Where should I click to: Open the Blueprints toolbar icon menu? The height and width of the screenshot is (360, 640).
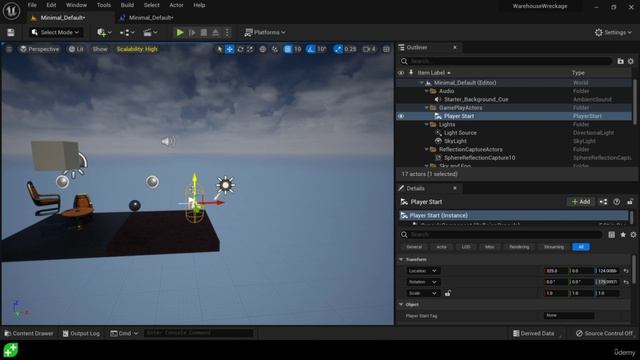[127, 33]
